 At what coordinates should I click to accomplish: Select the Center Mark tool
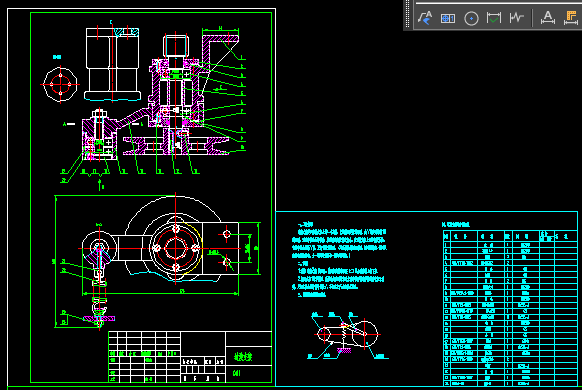tap(471, 18)
